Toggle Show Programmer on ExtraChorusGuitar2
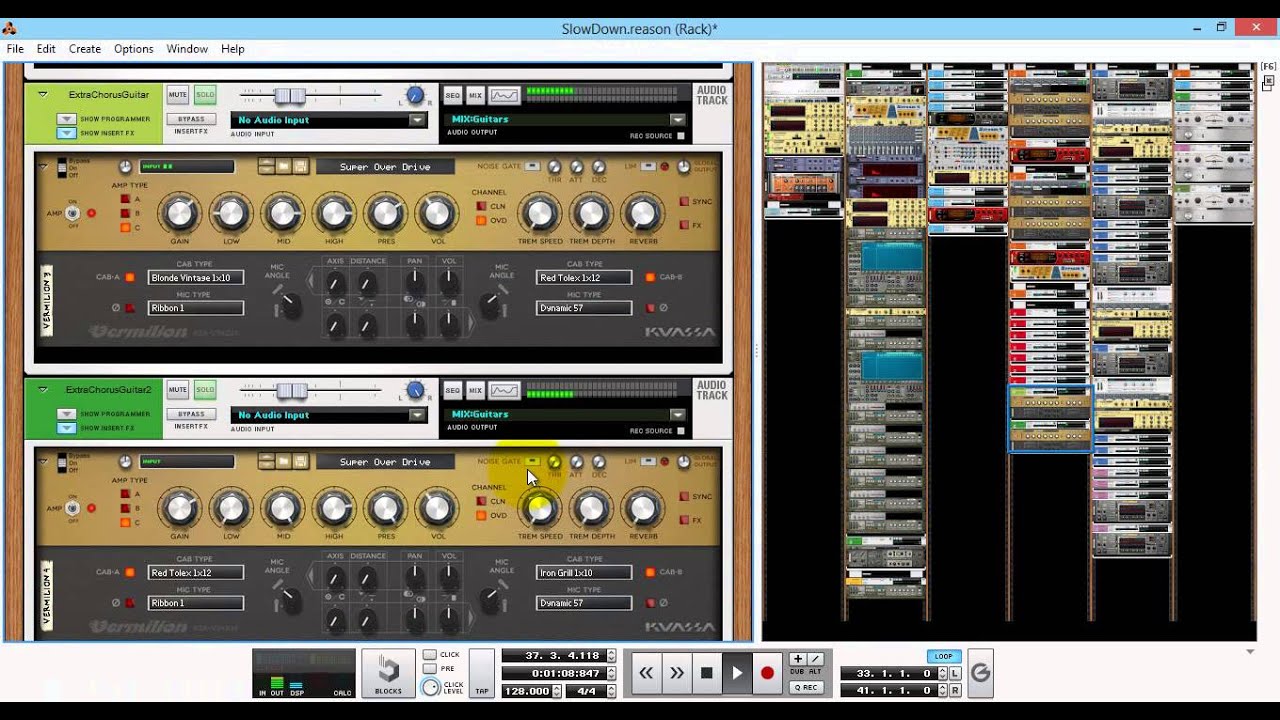Screen dimensions: 1280x720 tap(66, 413)
